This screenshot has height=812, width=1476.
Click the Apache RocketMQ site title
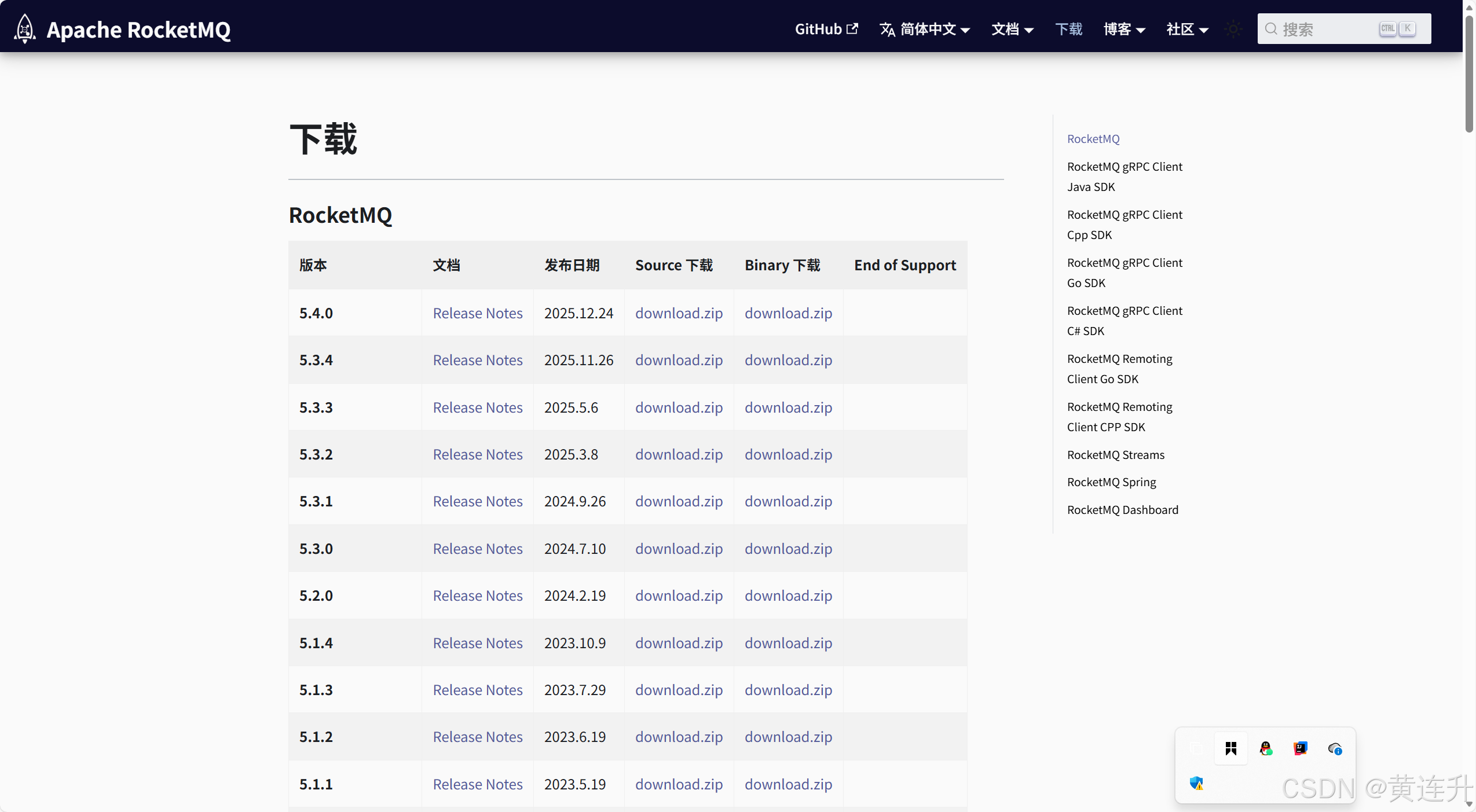pos(138,30)
